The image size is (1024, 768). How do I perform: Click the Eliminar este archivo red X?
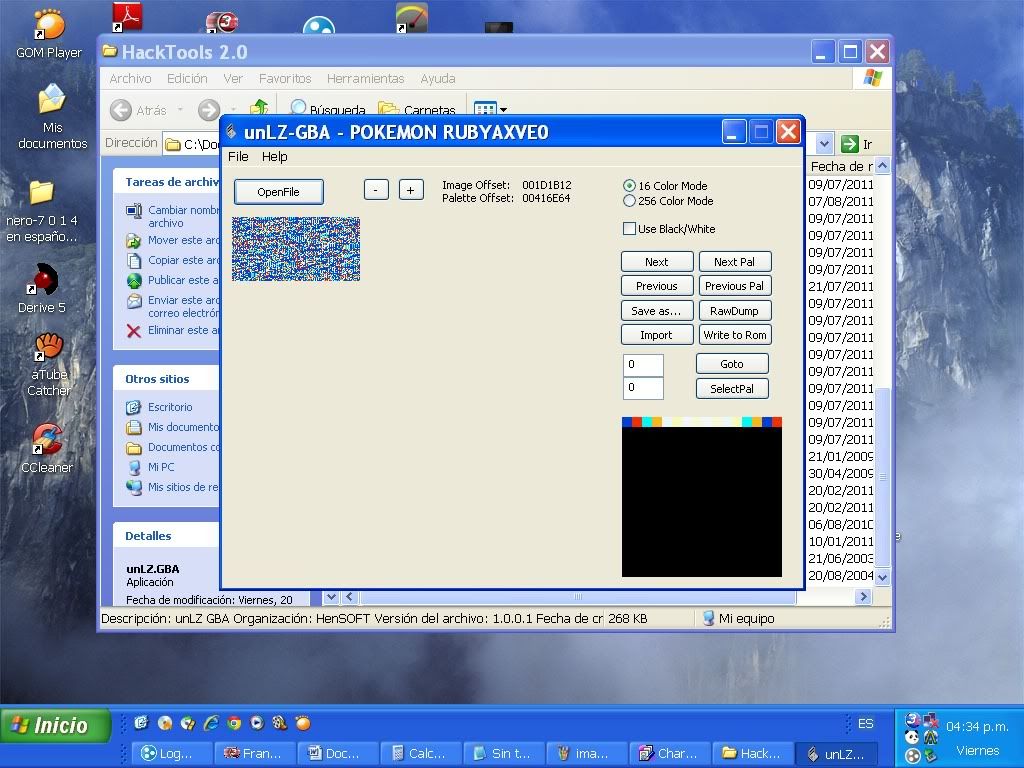[x=134, y=331]
